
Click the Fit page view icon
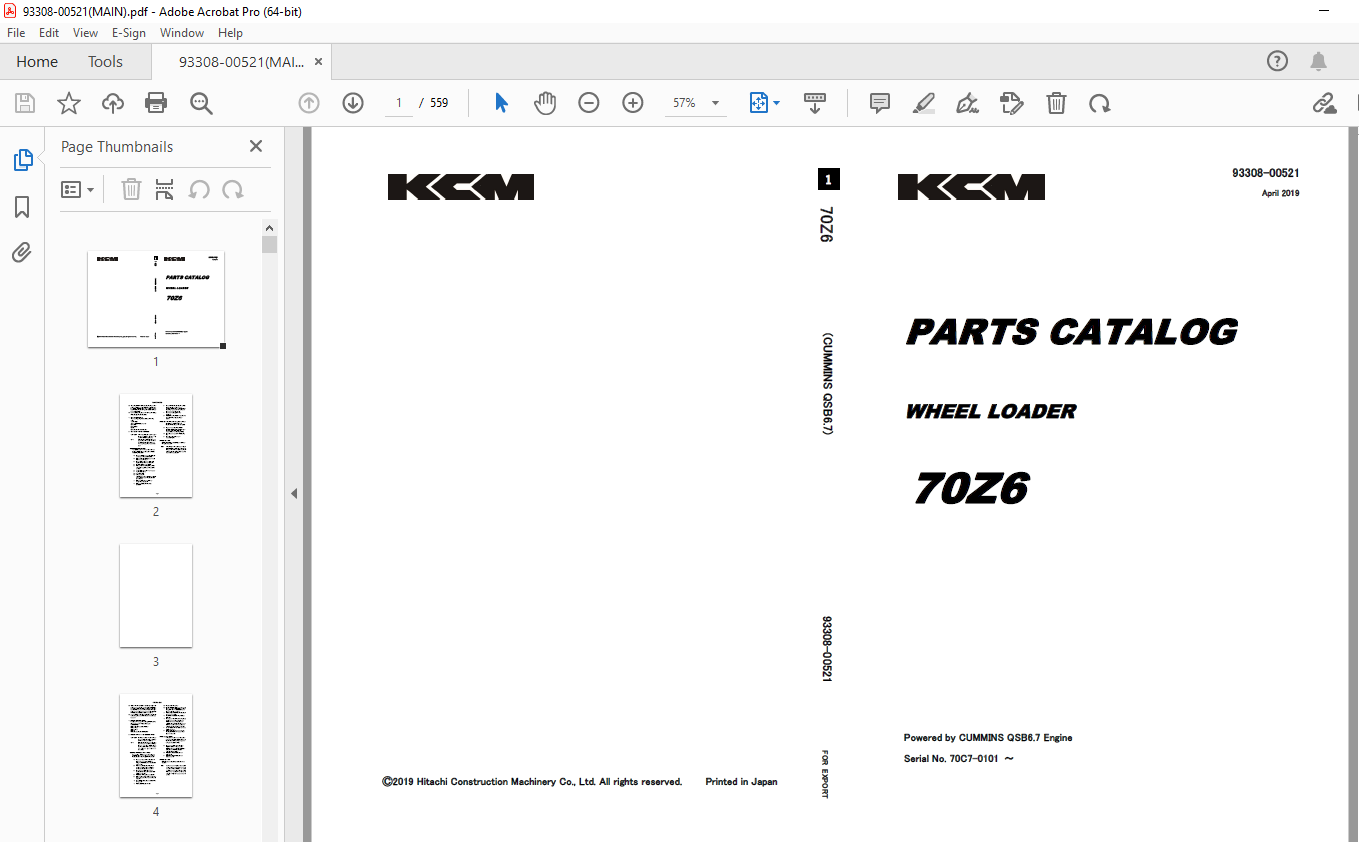(x=758, y=103)
